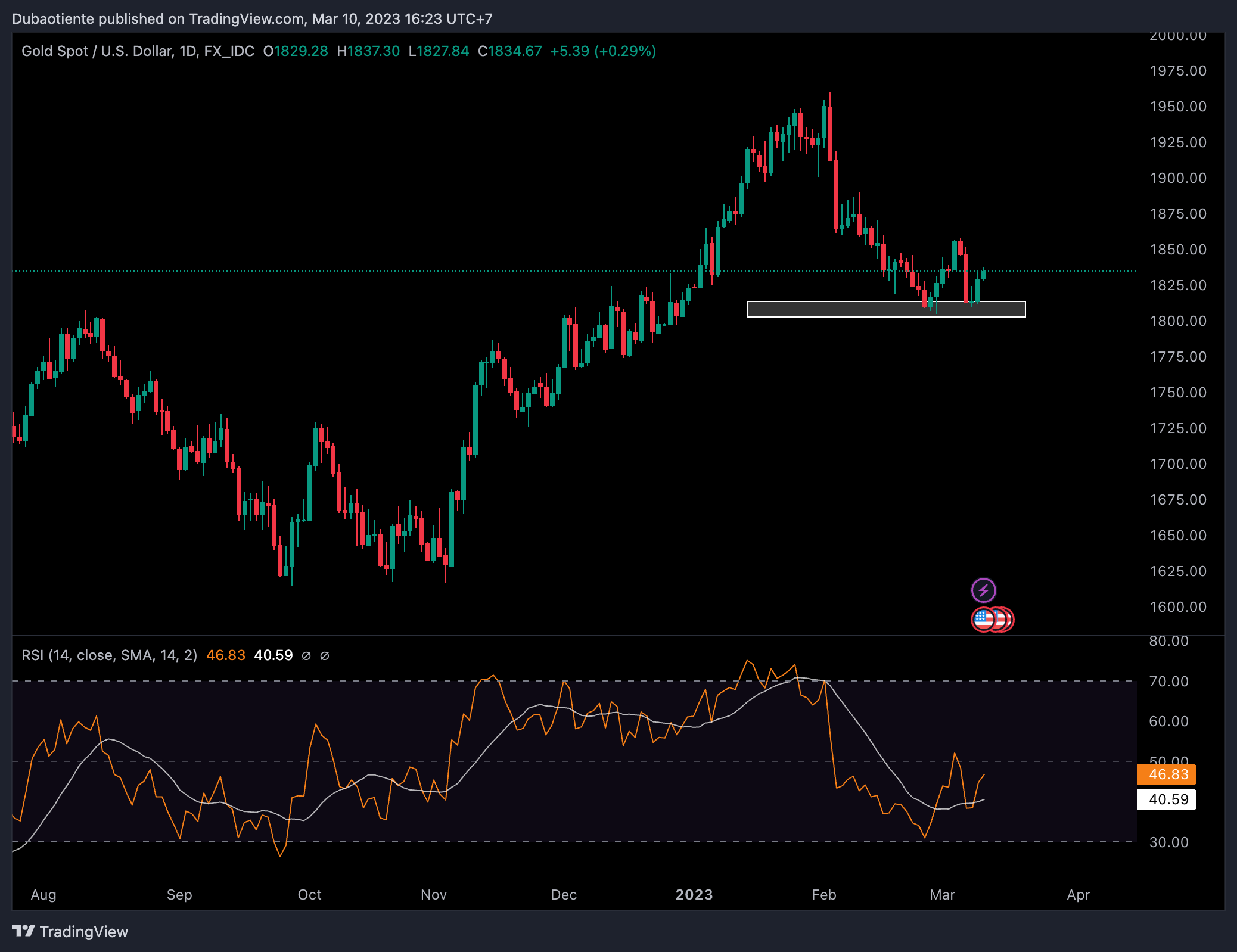Click the TradingView wordmark text
Screen dimensions: 1237x952
[x=84, y=932]
